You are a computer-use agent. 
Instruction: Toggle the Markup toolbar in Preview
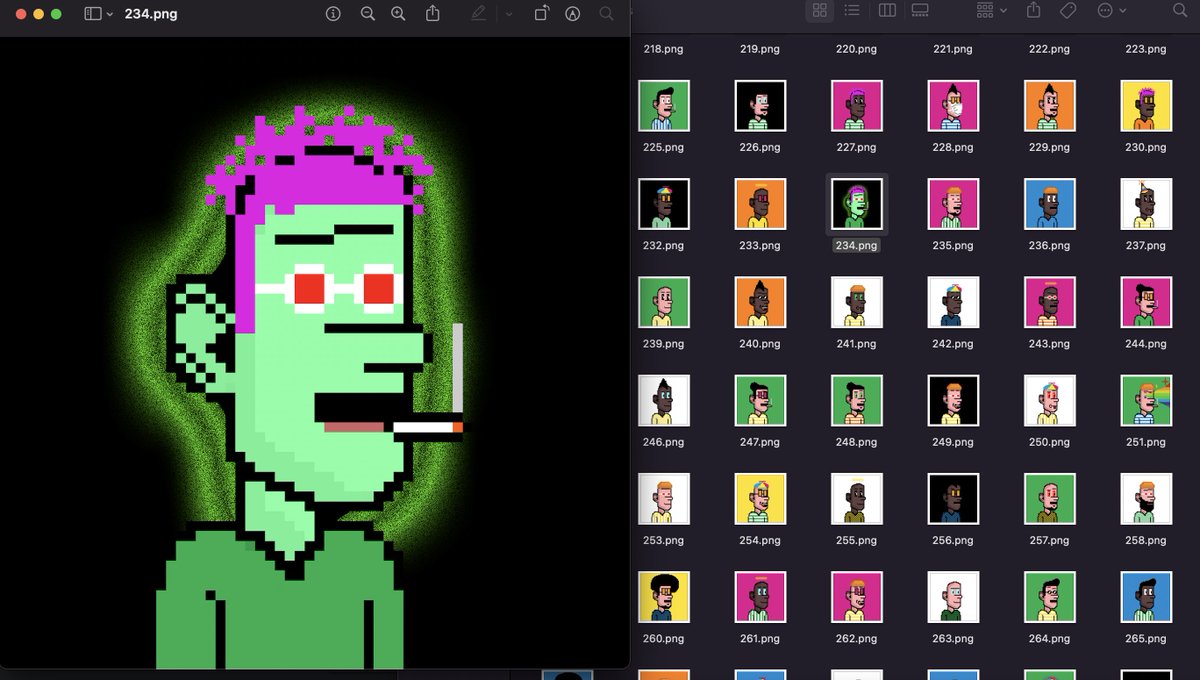click(x=573, y=14)
